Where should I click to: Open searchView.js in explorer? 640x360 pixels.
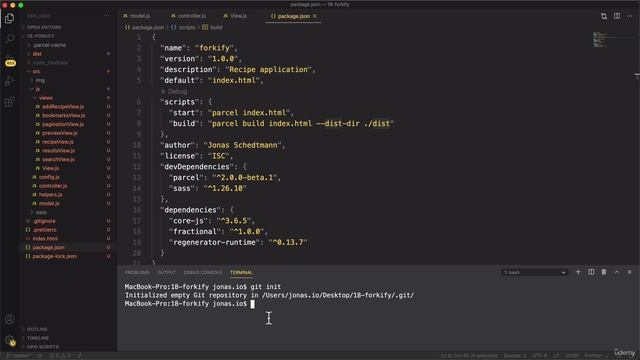coord(58,160)
